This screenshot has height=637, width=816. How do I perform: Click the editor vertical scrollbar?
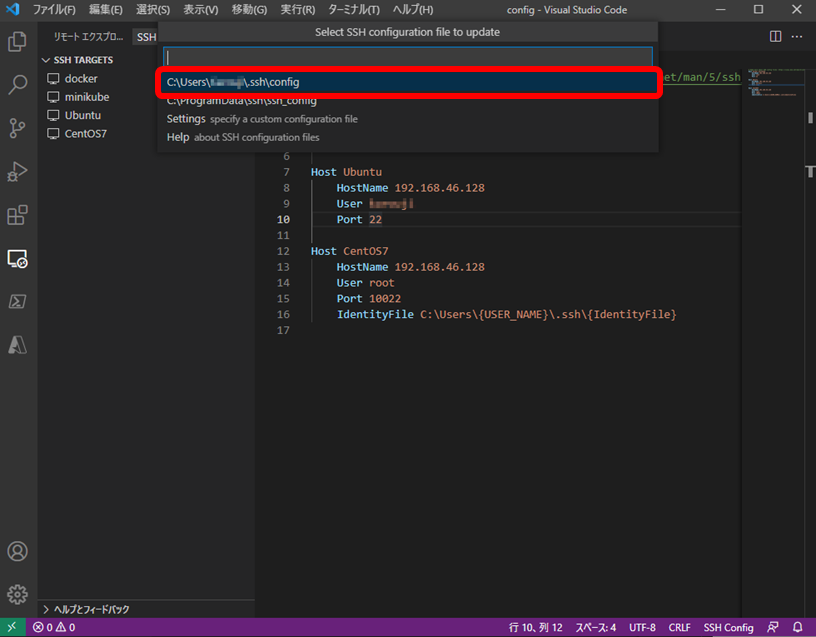tap(810, 118)
